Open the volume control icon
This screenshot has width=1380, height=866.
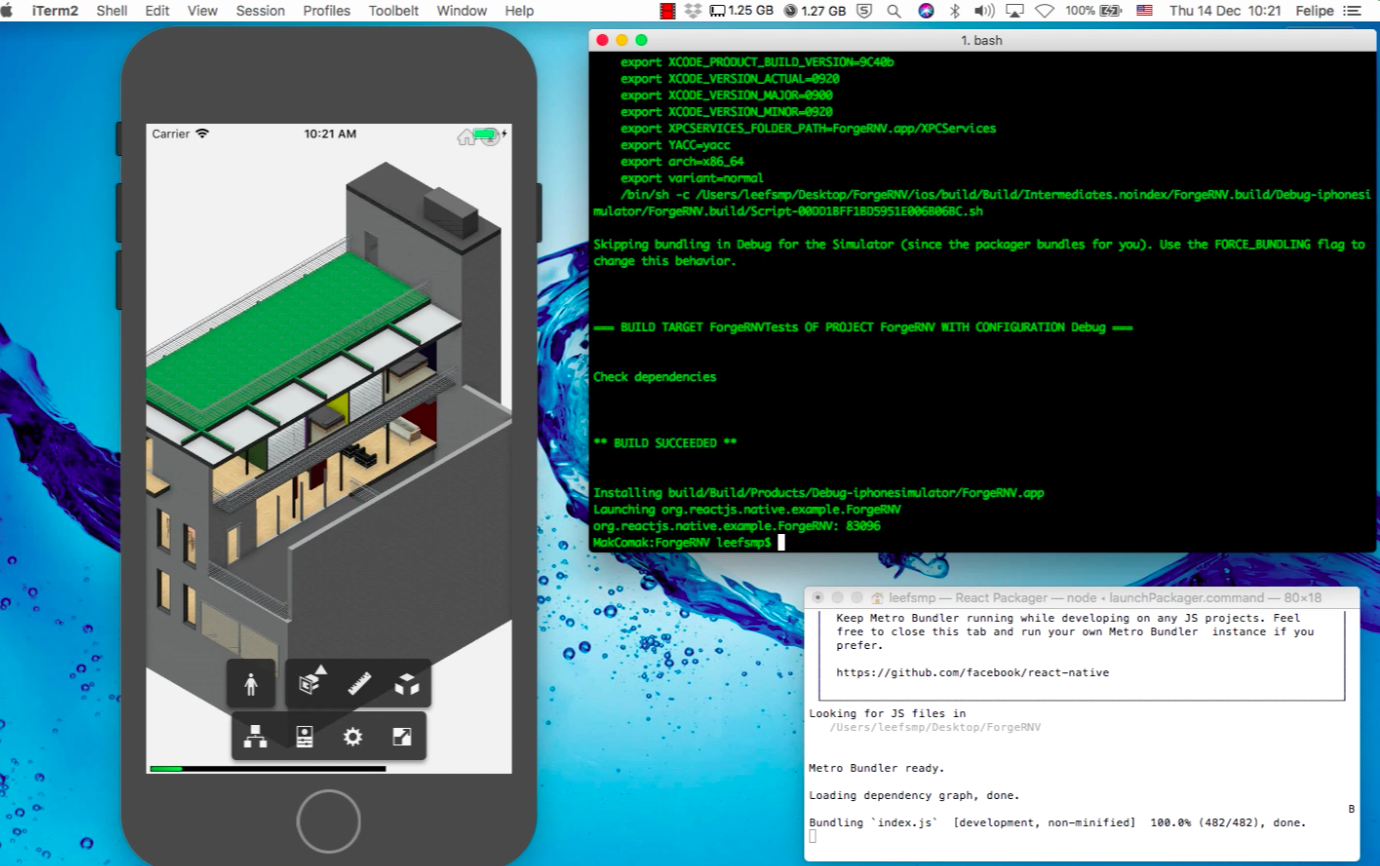pyautogui.click(x=984, y=11)
